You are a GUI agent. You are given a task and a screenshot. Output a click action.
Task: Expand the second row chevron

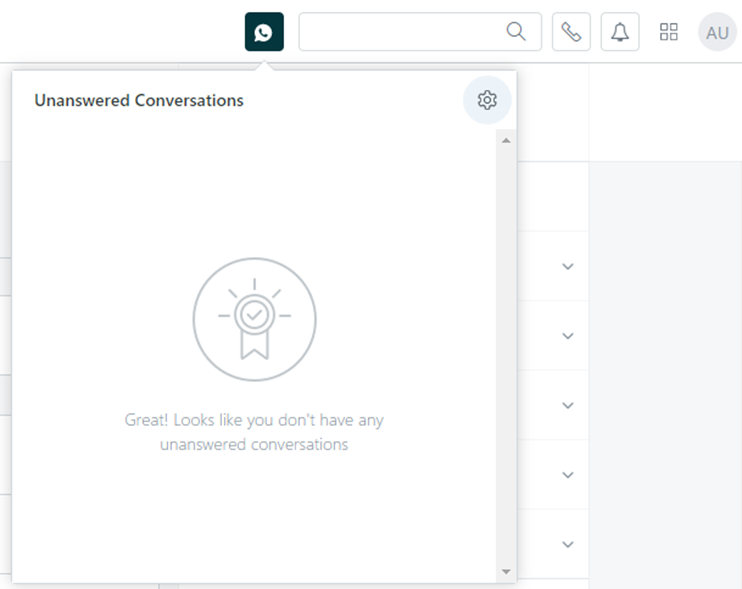pyautogui.click(x=568, y=336)
